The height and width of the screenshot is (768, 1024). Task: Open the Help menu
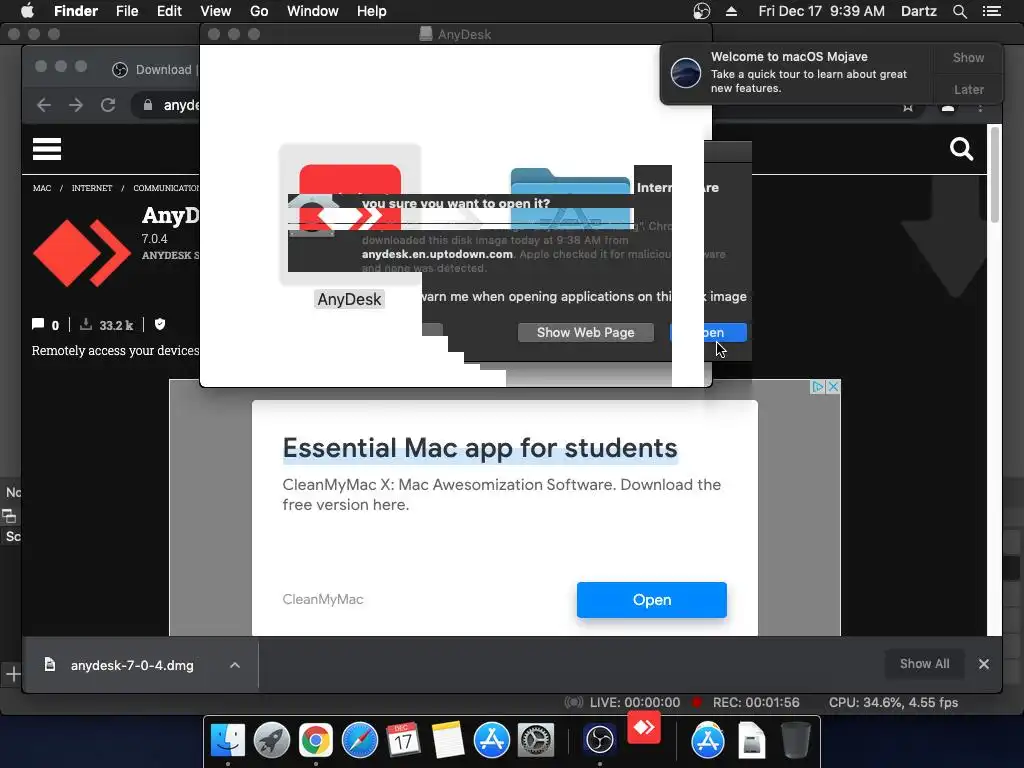coord(372,11)
